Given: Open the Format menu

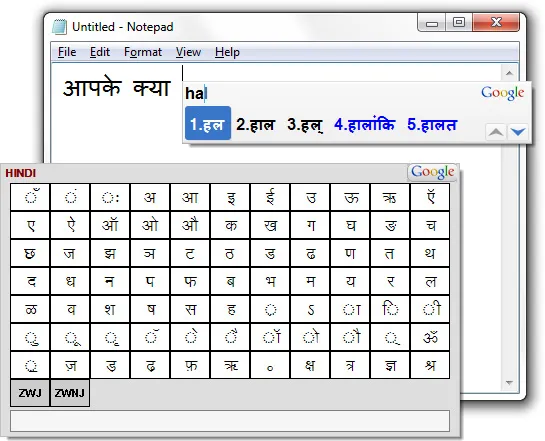Looking at the screenshot, I should [143, 52].
